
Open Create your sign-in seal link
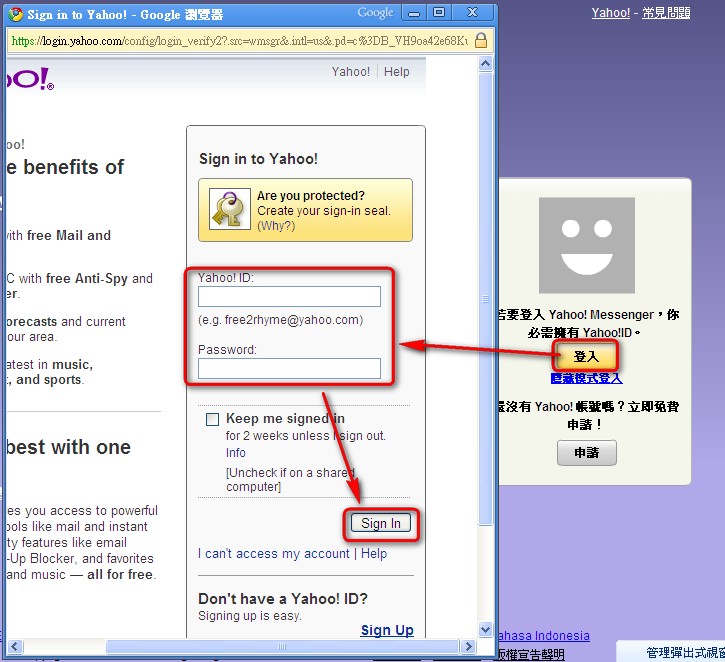(x=324, y=211)
